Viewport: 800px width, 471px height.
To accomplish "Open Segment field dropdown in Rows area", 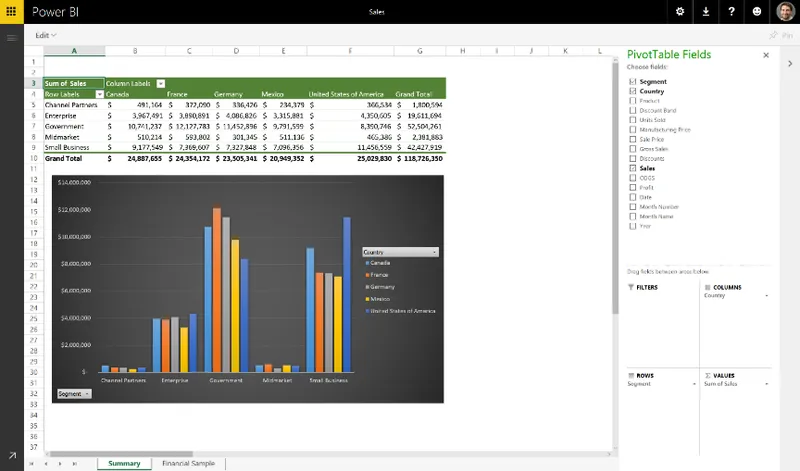I will tap(694, 384).
